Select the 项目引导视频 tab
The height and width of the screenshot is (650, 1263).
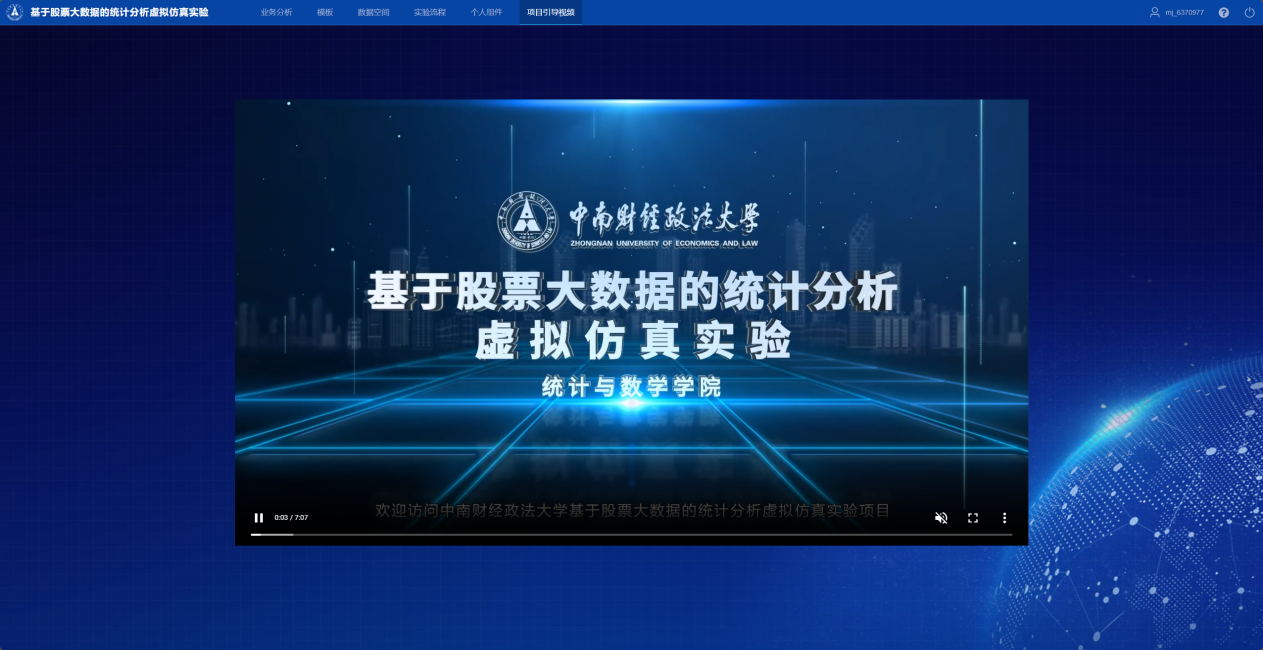[x=551, y=12]
